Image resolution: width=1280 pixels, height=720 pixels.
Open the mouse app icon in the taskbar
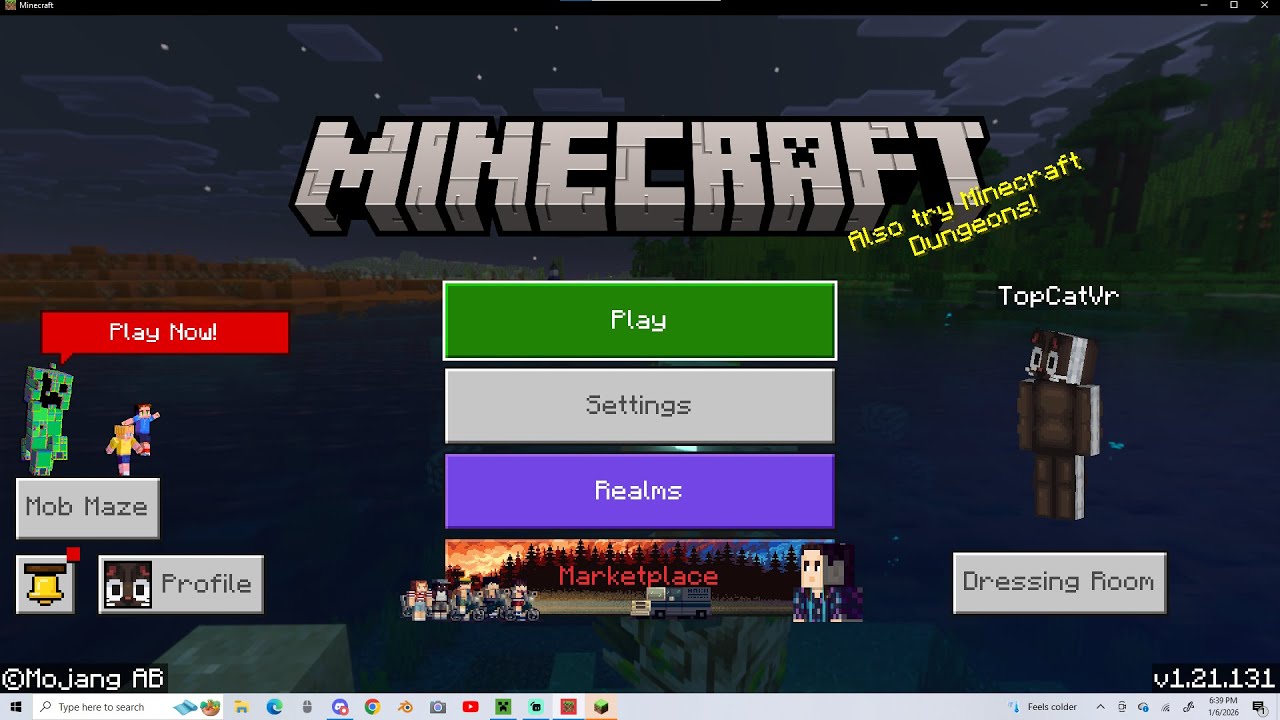307,707
